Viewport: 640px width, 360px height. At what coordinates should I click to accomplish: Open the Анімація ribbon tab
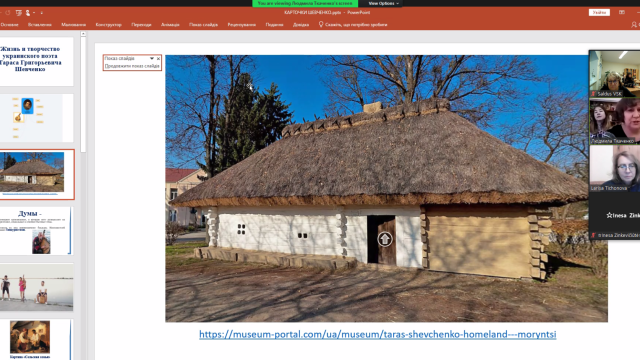tap(170, 24)
